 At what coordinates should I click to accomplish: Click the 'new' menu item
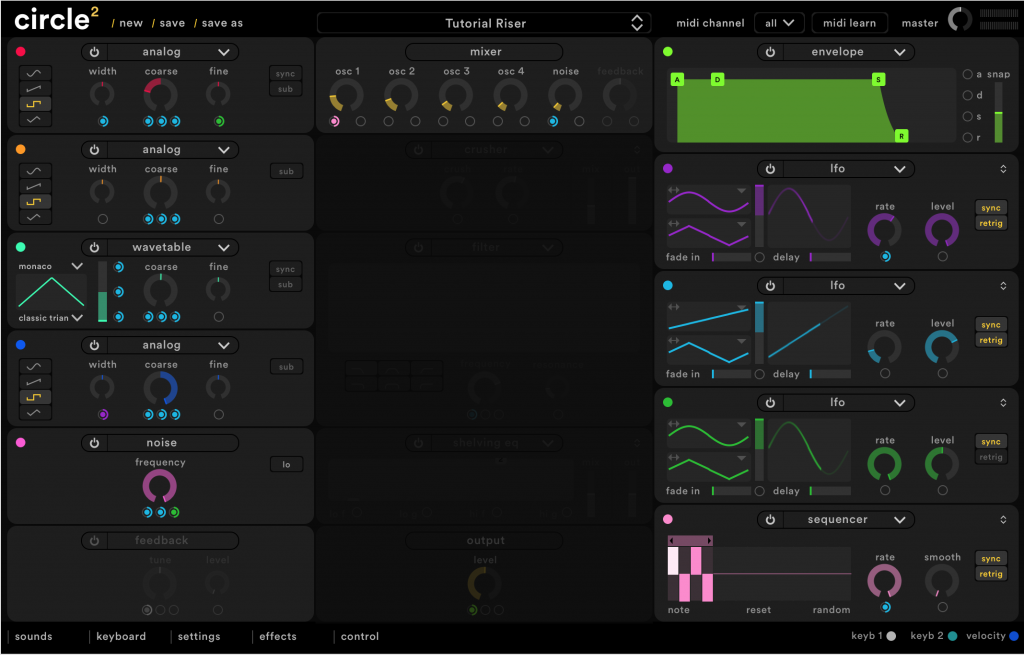pyautogui.click(x=131, y=23)
